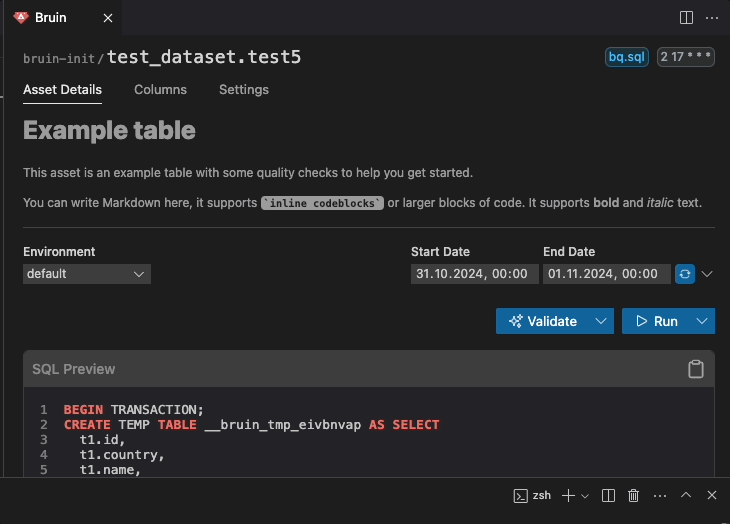Image resolution: width=730 pixels, height=524 pixels.
Task: Split the editor with the layout icon
Action: pos(686,18)
